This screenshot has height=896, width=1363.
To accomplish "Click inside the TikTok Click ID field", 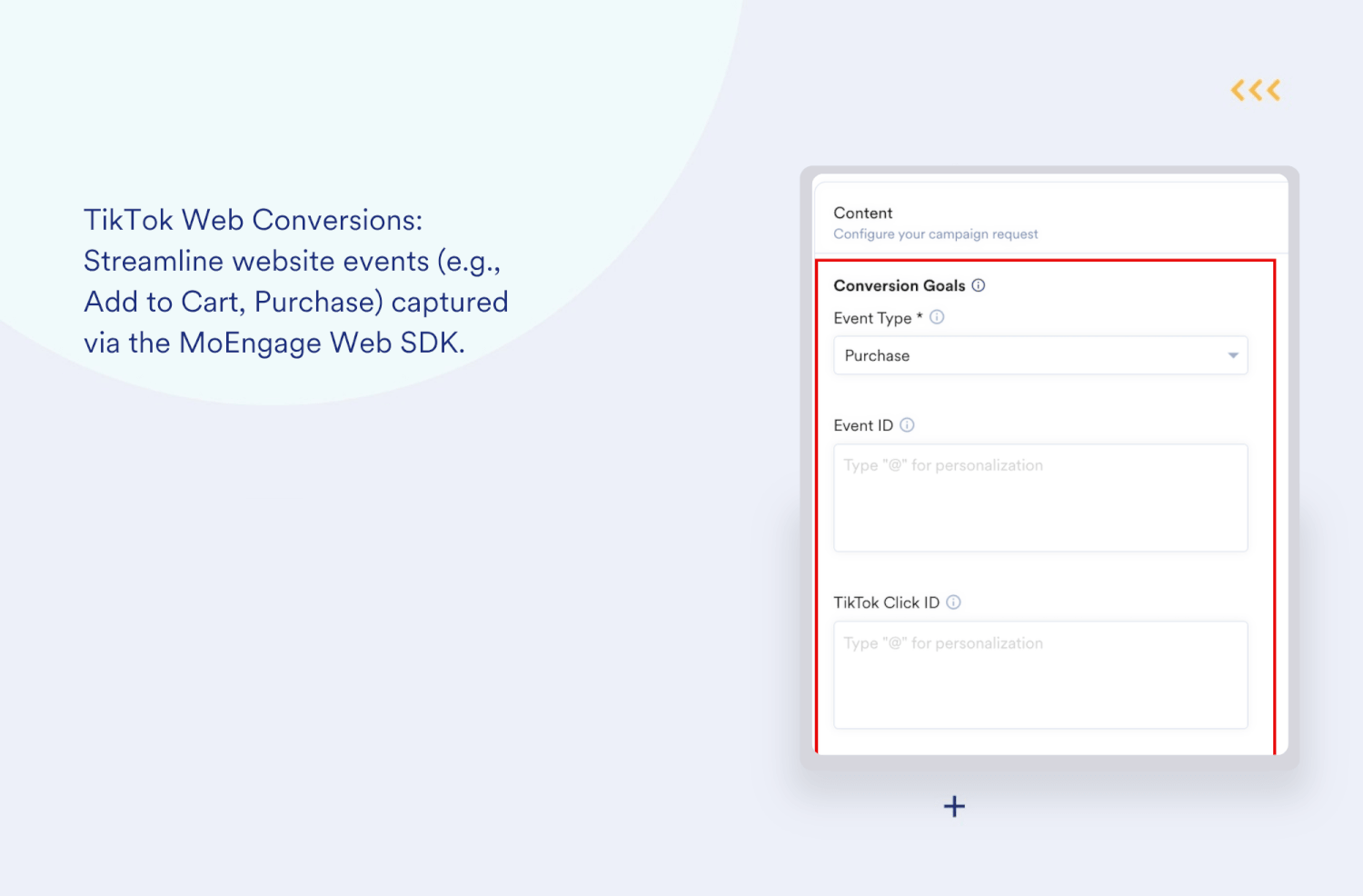I will coord(1040,674).
